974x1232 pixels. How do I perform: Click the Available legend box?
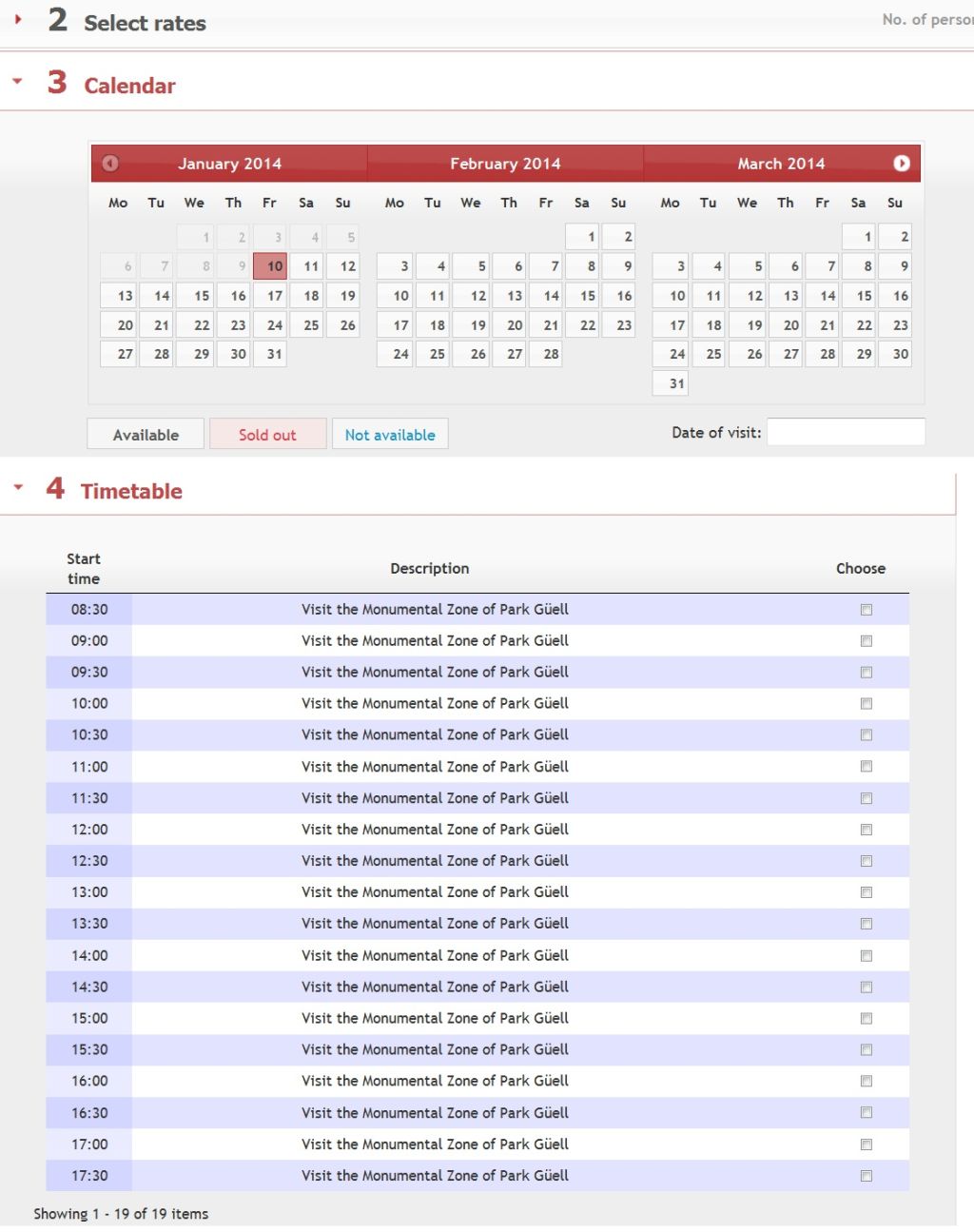pos(146,435)
